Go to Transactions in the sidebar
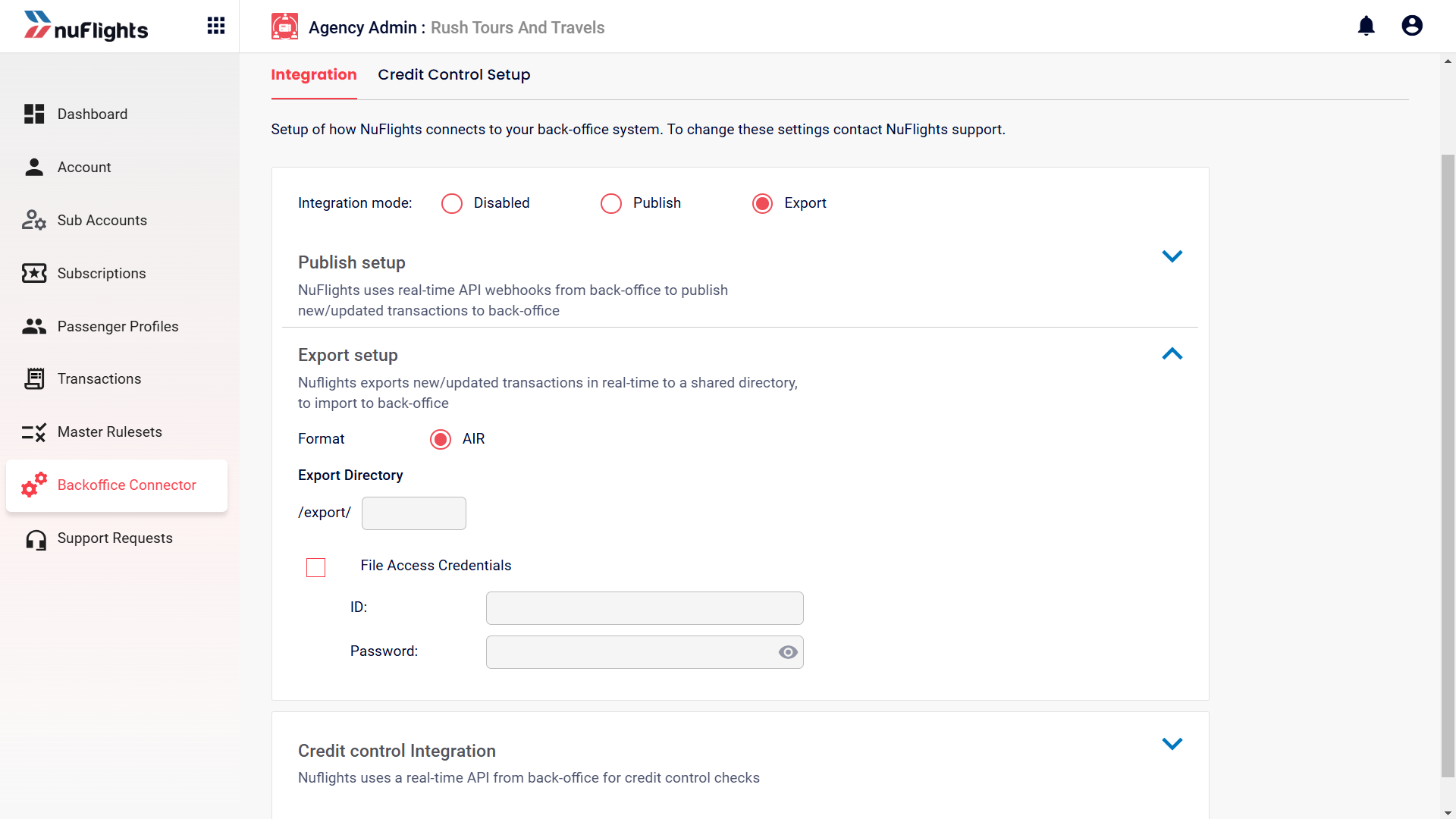1456x819 pixels. click(99, 379)
